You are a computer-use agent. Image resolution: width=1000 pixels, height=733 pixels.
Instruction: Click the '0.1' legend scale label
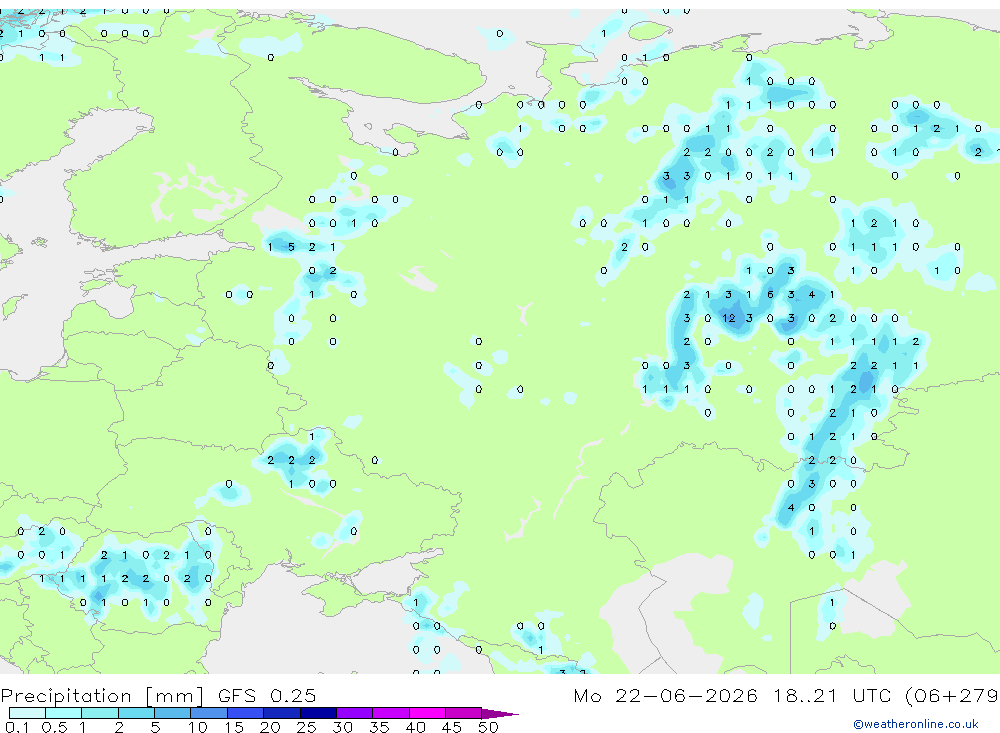pyautogui.click(x=17, y=727)
